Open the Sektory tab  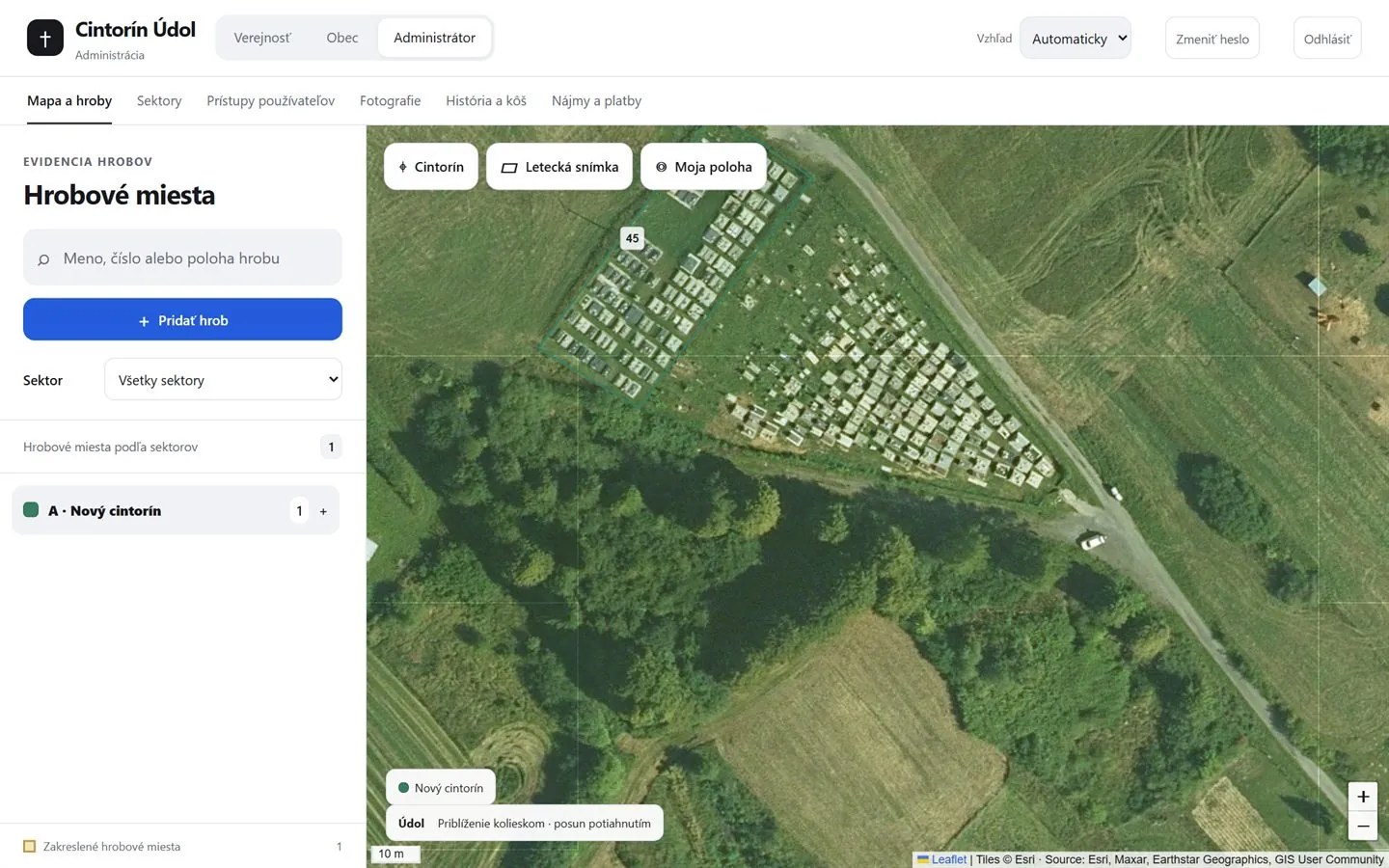(159, 101)
